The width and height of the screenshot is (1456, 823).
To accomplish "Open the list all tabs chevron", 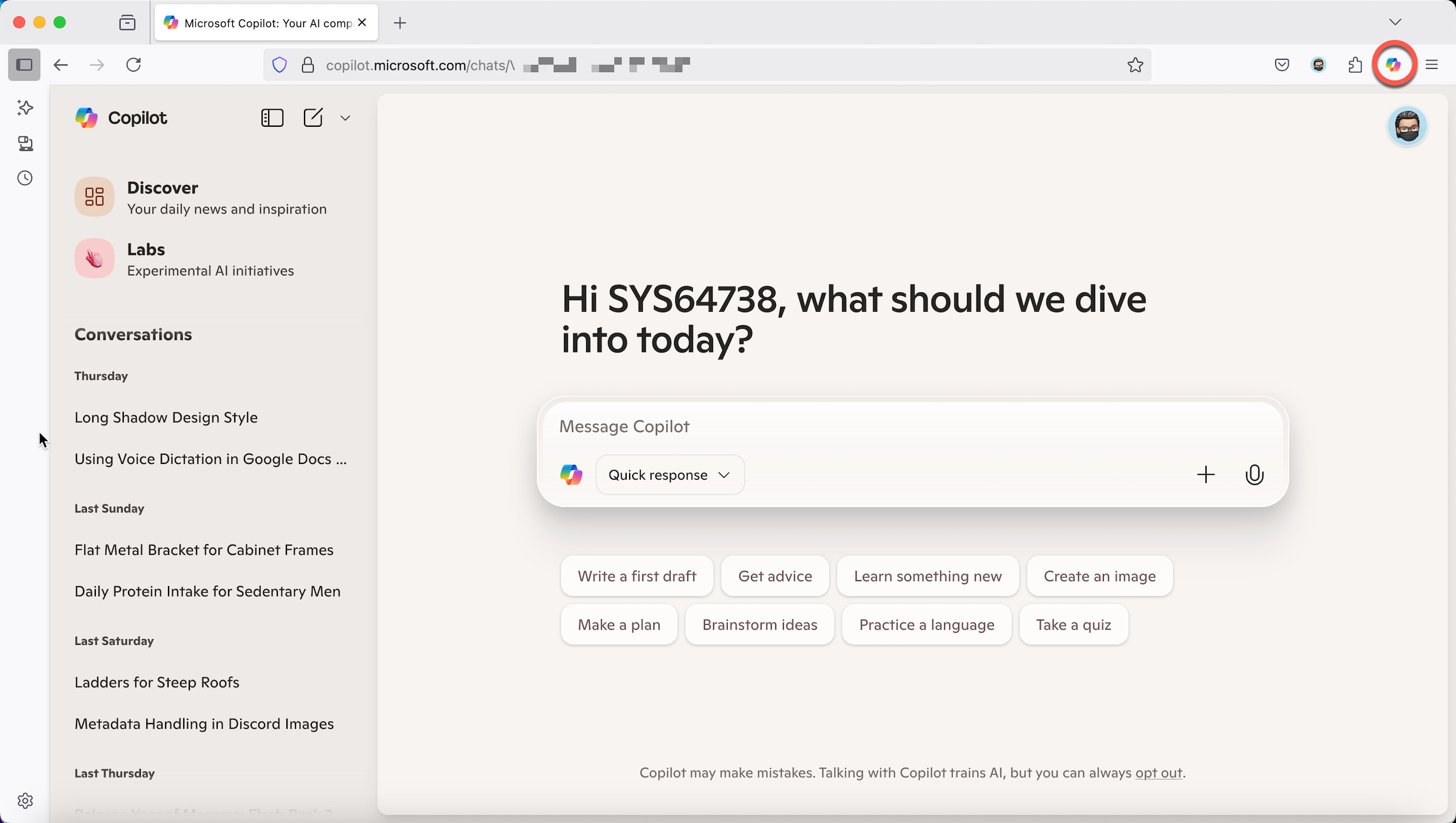I will [x=1395, y=22].
